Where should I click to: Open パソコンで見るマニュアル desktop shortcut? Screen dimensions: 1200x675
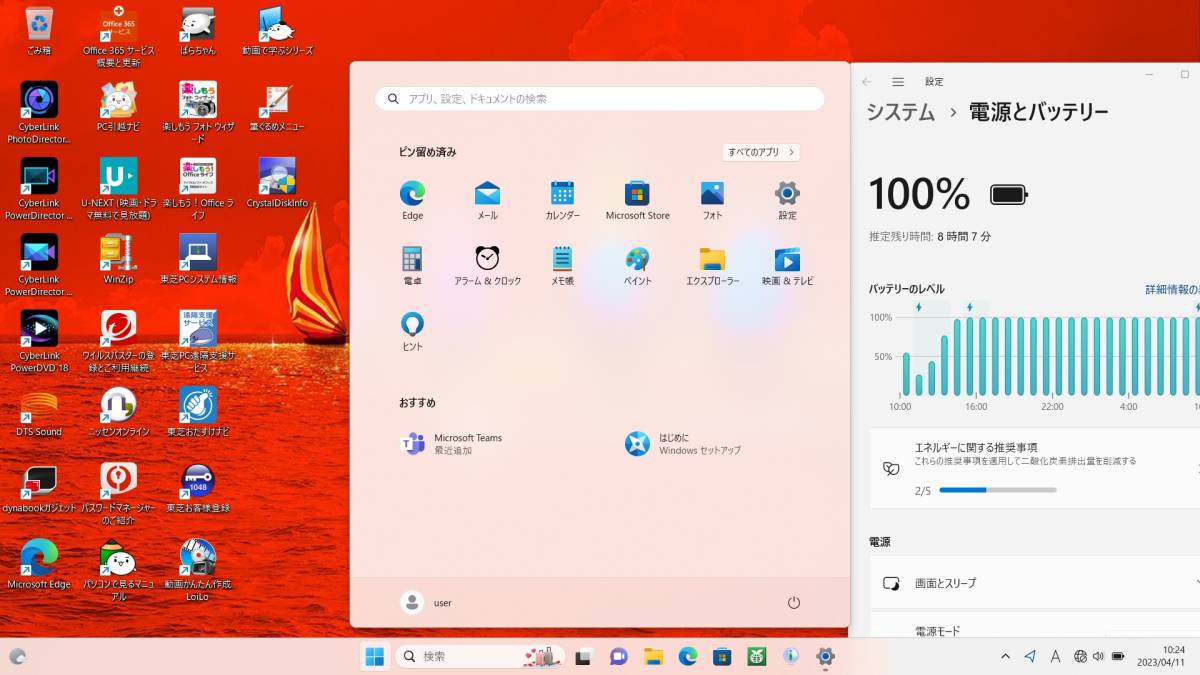[x=118, y=569]
